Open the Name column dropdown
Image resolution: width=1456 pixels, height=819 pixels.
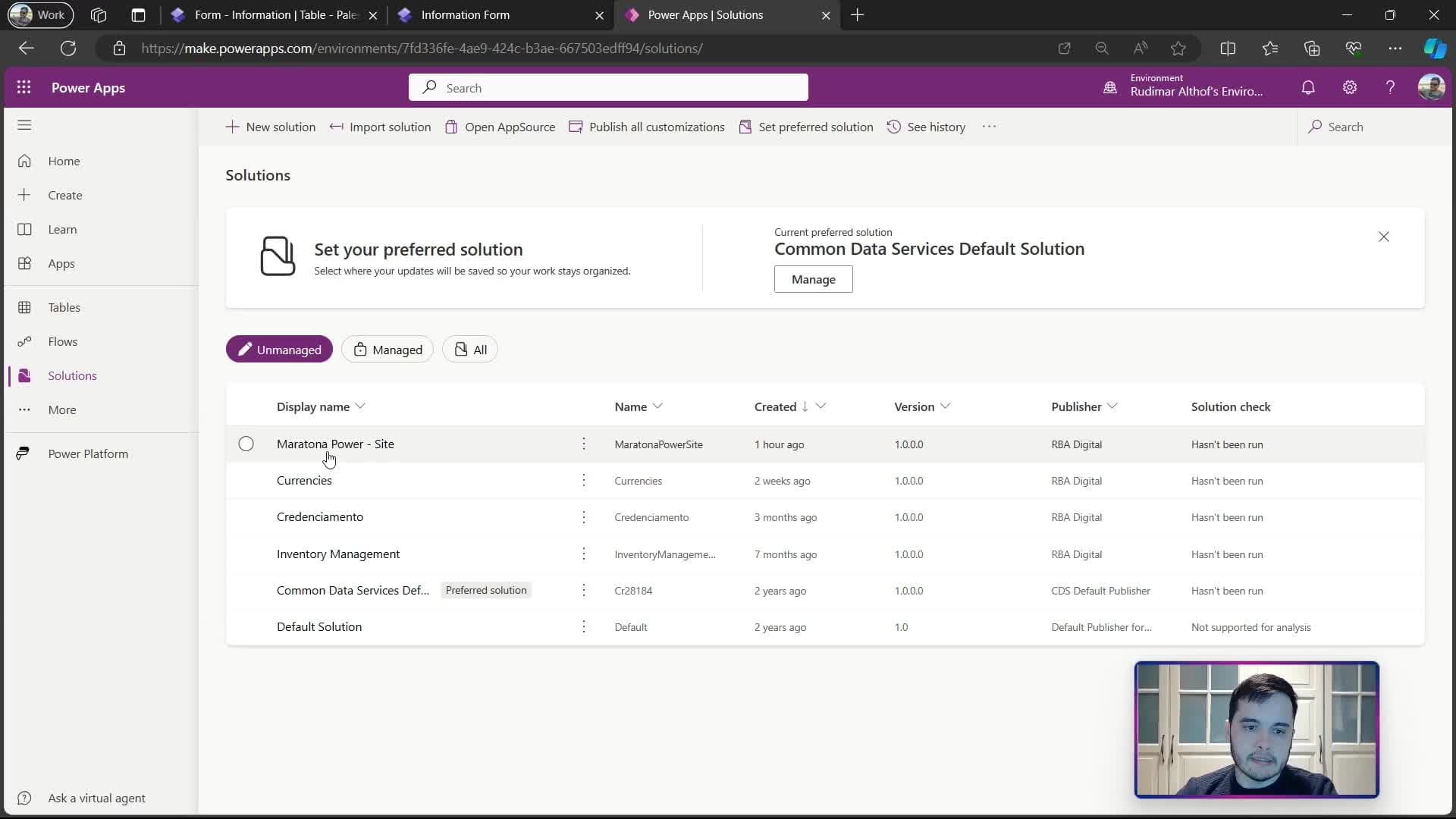[657, 407]
